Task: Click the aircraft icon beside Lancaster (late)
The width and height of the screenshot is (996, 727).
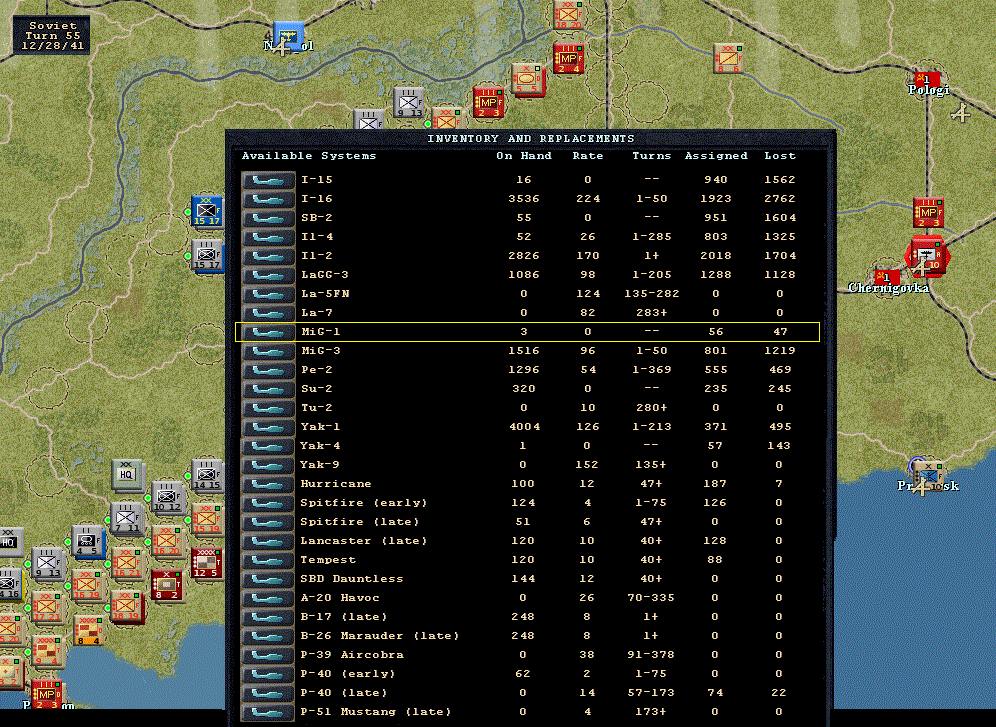Action: (268, 541)
